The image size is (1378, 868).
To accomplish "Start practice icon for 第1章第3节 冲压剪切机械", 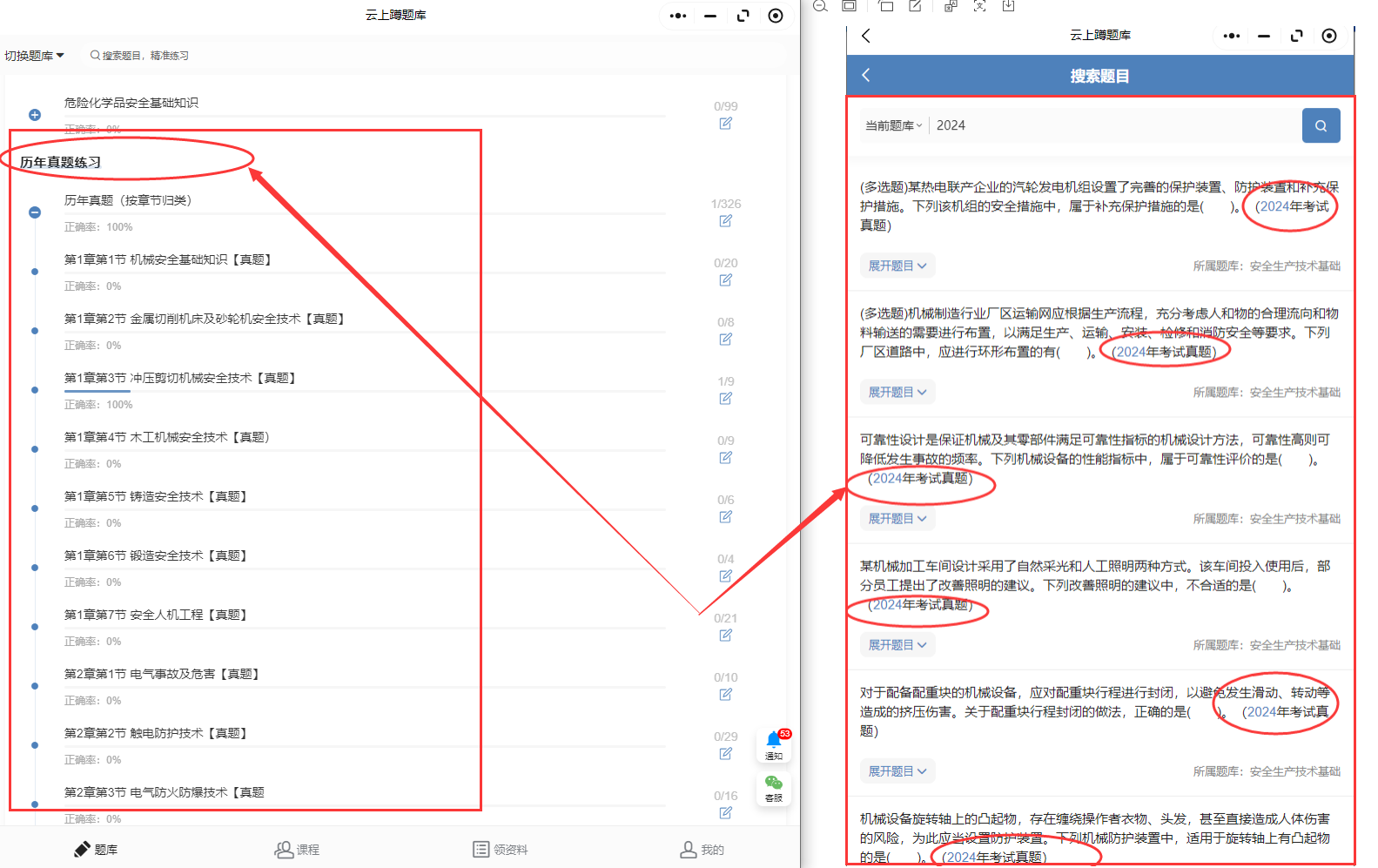I will pos(725,399).
